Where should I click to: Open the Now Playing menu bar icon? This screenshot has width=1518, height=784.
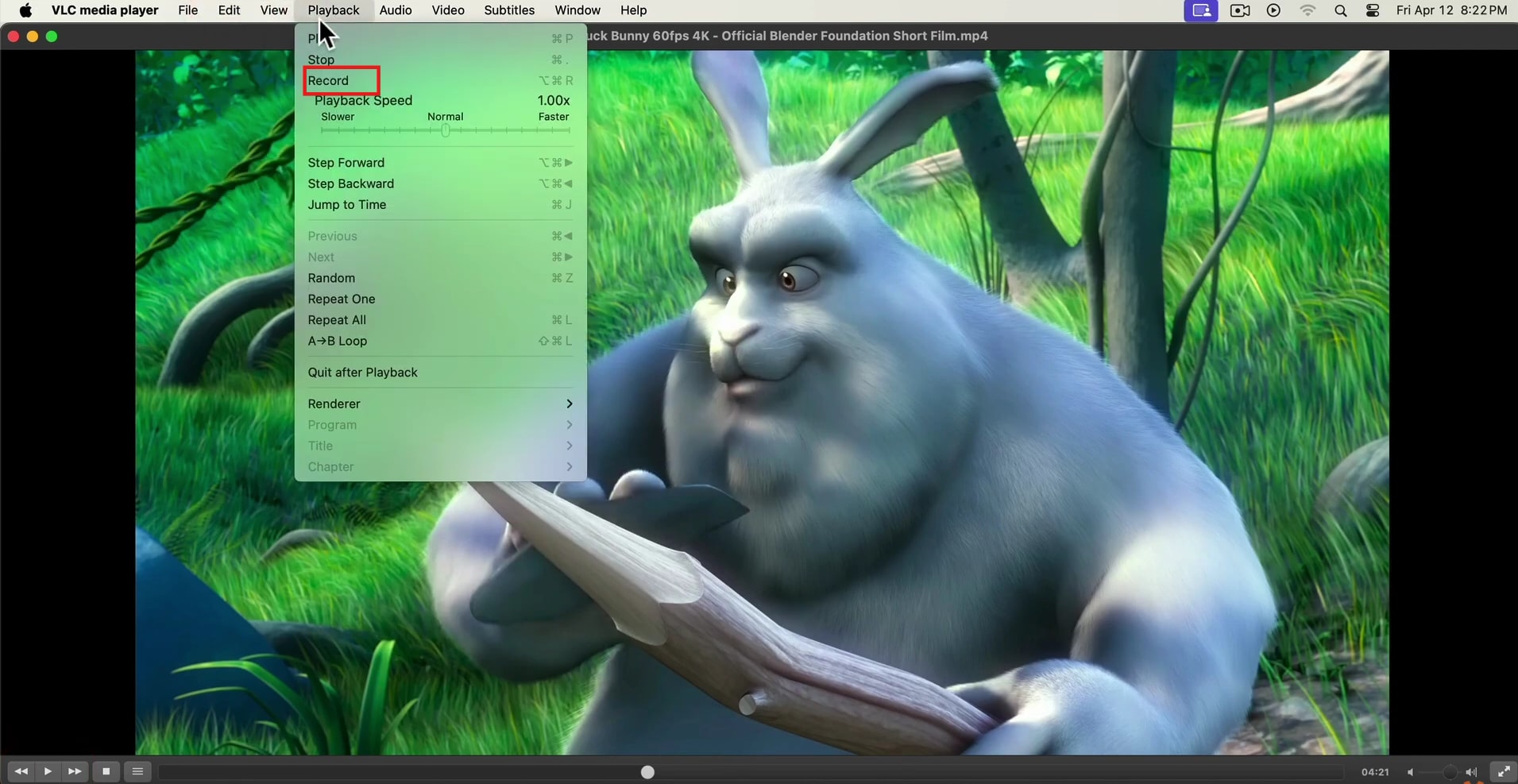point(1273,11)
